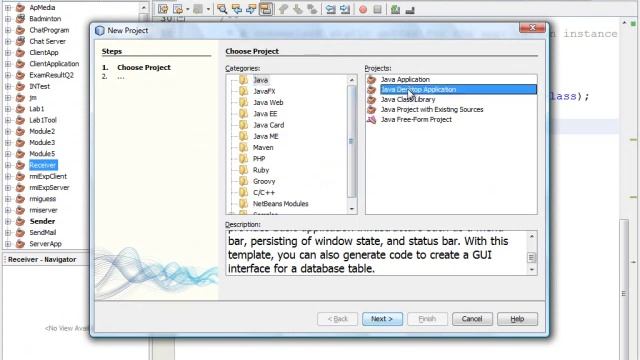
Task: Choose Java Free-Form Project
Action: click(x=416, y=120)
